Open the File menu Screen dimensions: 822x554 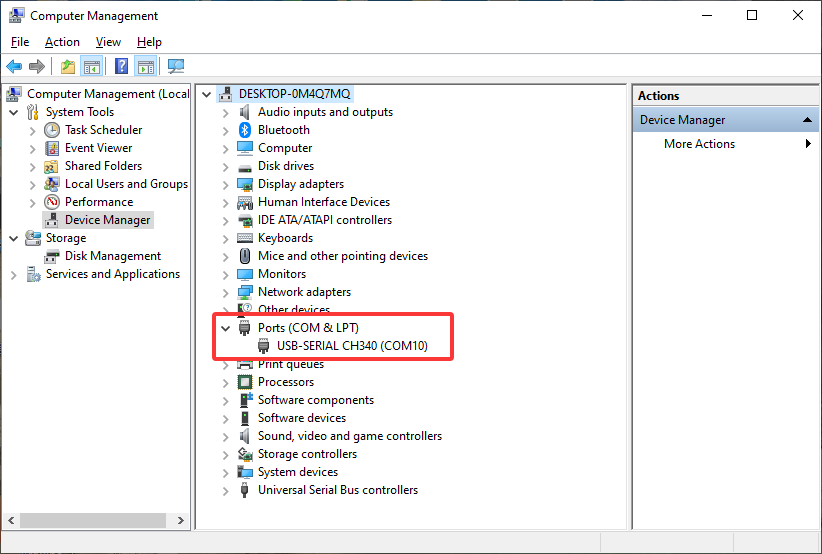(x=20, y=42)
